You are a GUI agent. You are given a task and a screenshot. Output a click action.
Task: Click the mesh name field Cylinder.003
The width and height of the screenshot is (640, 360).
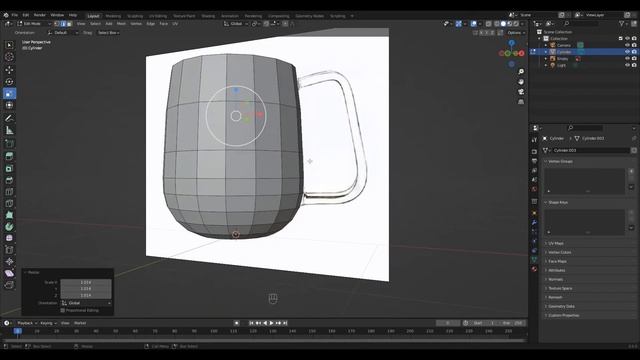point(590,151)
